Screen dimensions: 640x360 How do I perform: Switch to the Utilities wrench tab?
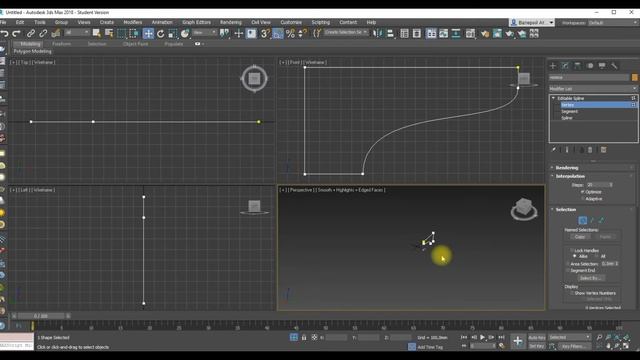click(x=614, y=66)
